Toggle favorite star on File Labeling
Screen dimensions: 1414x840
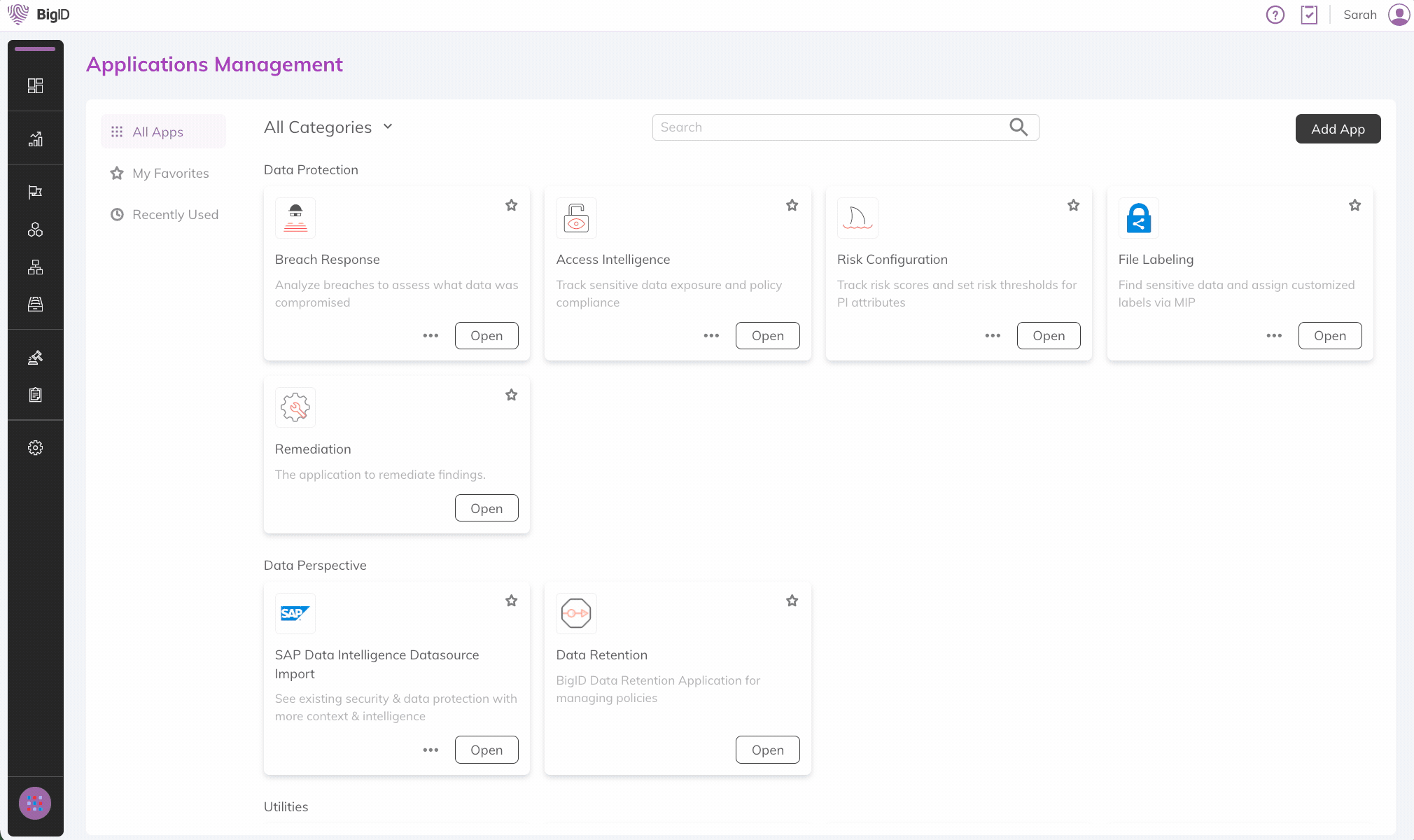[1355, 205]
